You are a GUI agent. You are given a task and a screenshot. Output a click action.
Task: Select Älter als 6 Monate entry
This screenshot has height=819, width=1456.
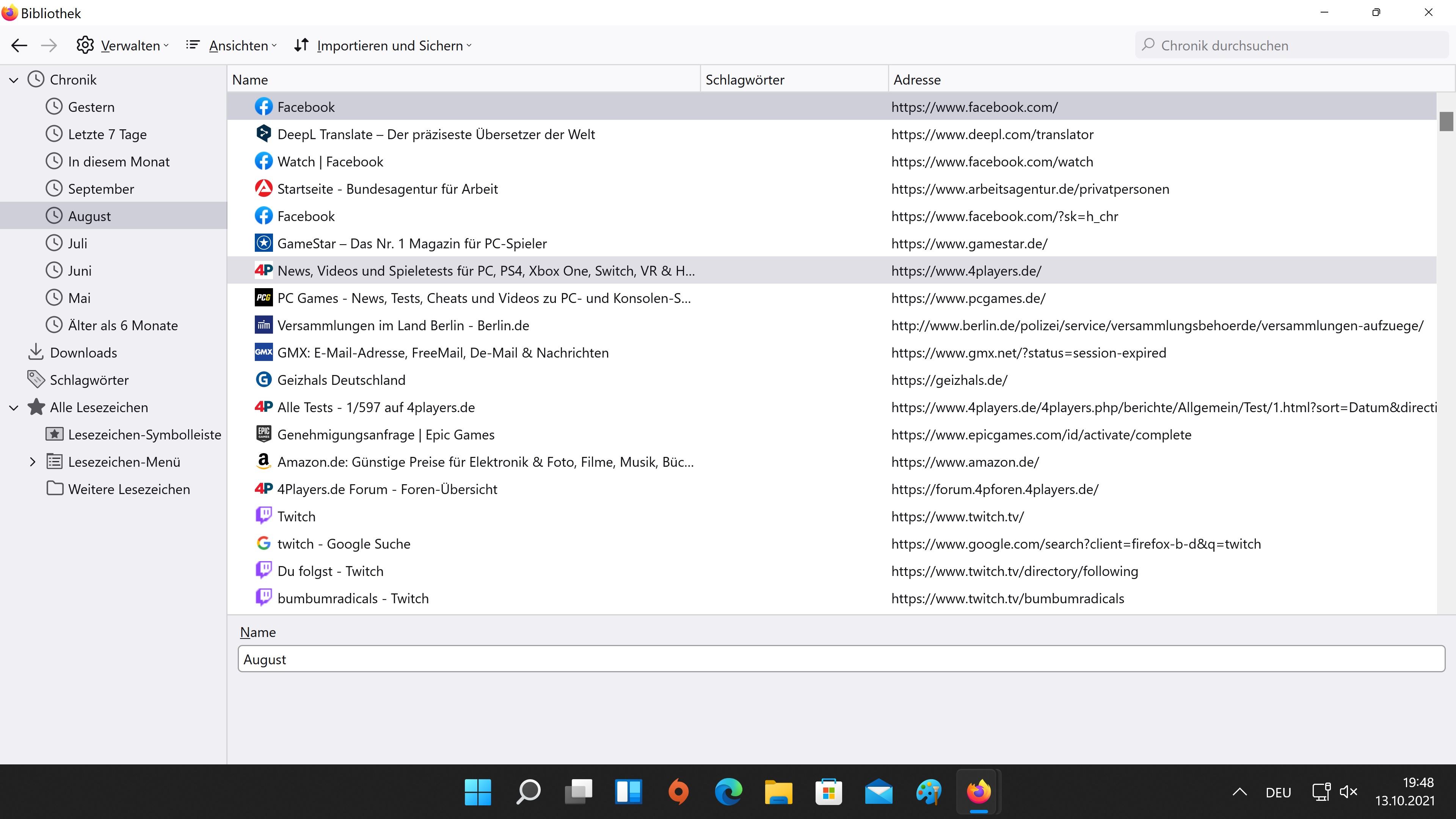[122, 326]
